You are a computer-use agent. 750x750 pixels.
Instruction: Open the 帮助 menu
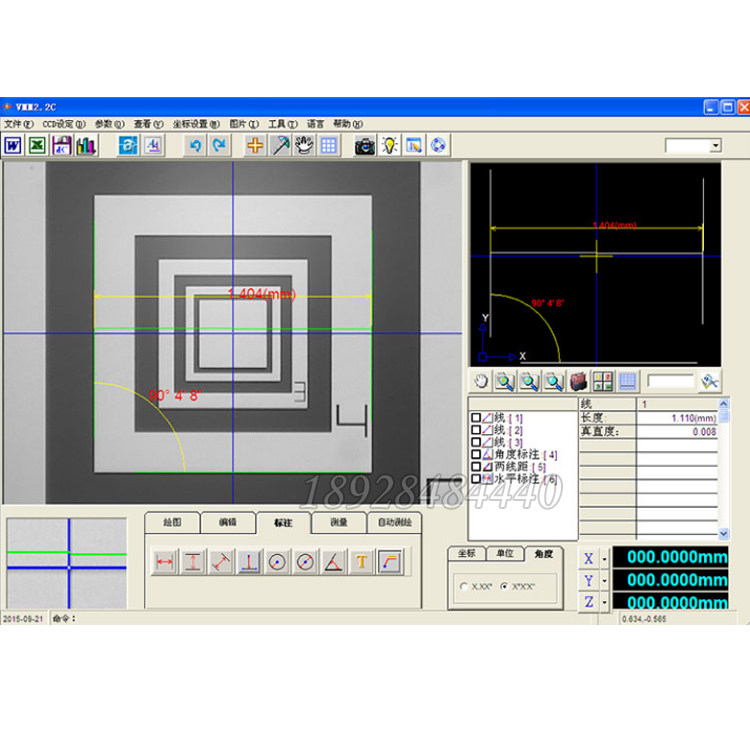click(348, 124)
